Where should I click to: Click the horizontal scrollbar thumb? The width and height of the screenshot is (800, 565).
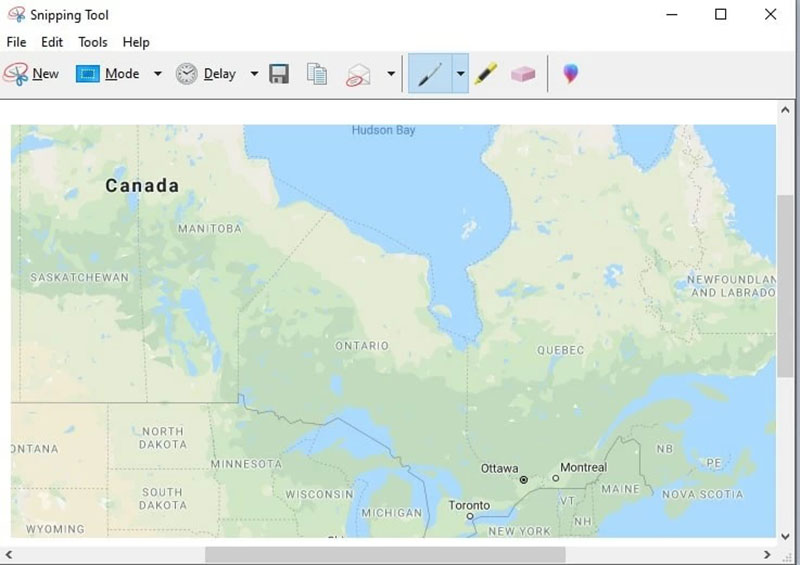click(385, 554)
